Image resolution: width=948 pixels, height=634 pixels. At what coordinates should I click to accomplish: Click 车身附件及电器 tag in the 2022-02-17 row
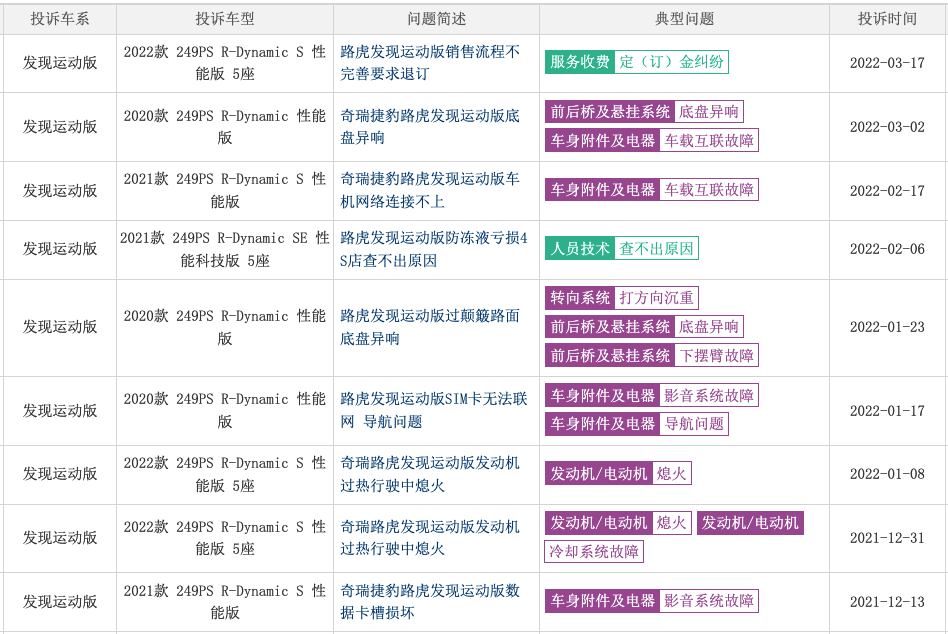click(602, 190)
